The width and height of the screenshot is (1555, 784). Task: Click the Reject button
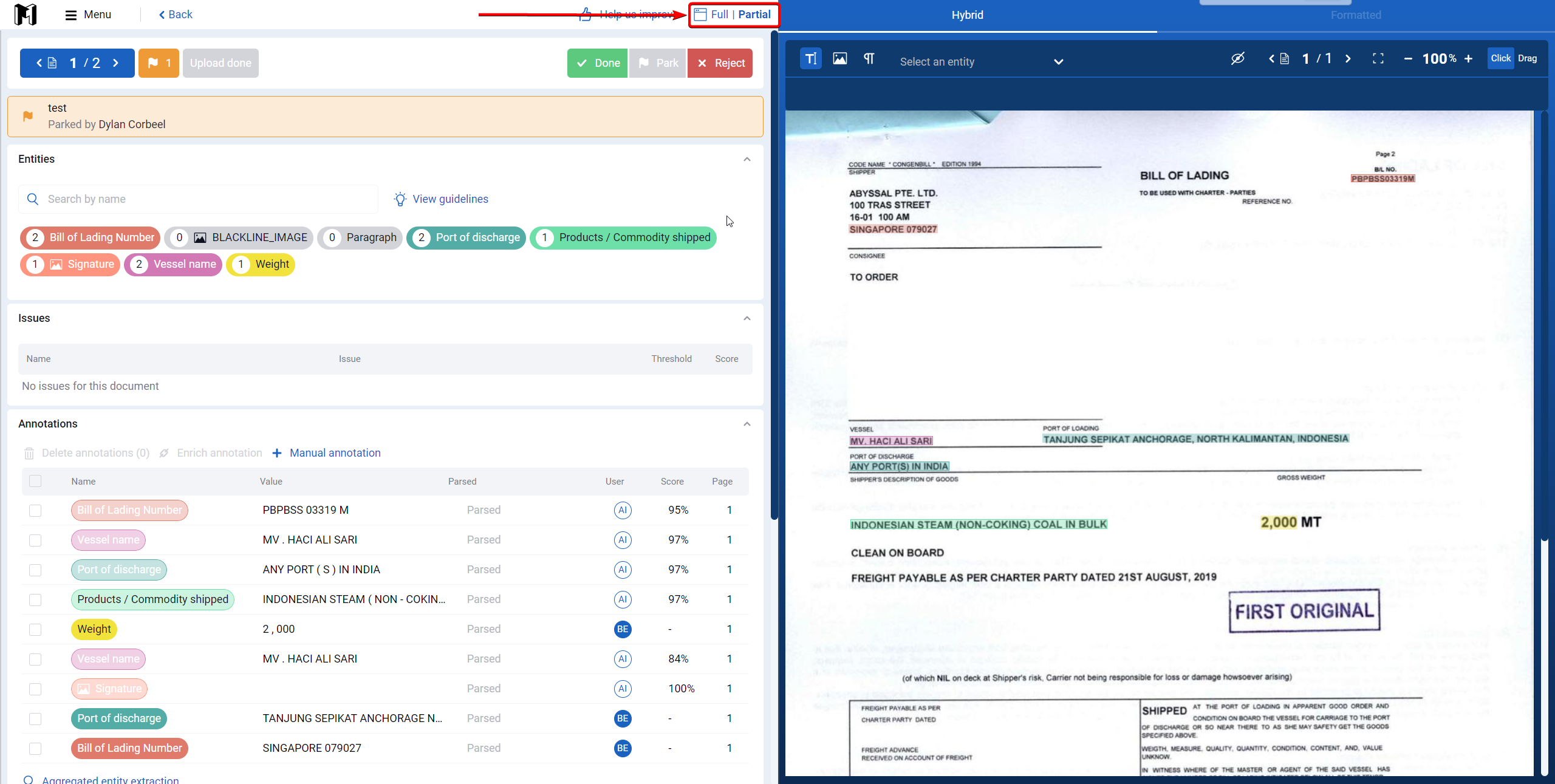(720, 63)
